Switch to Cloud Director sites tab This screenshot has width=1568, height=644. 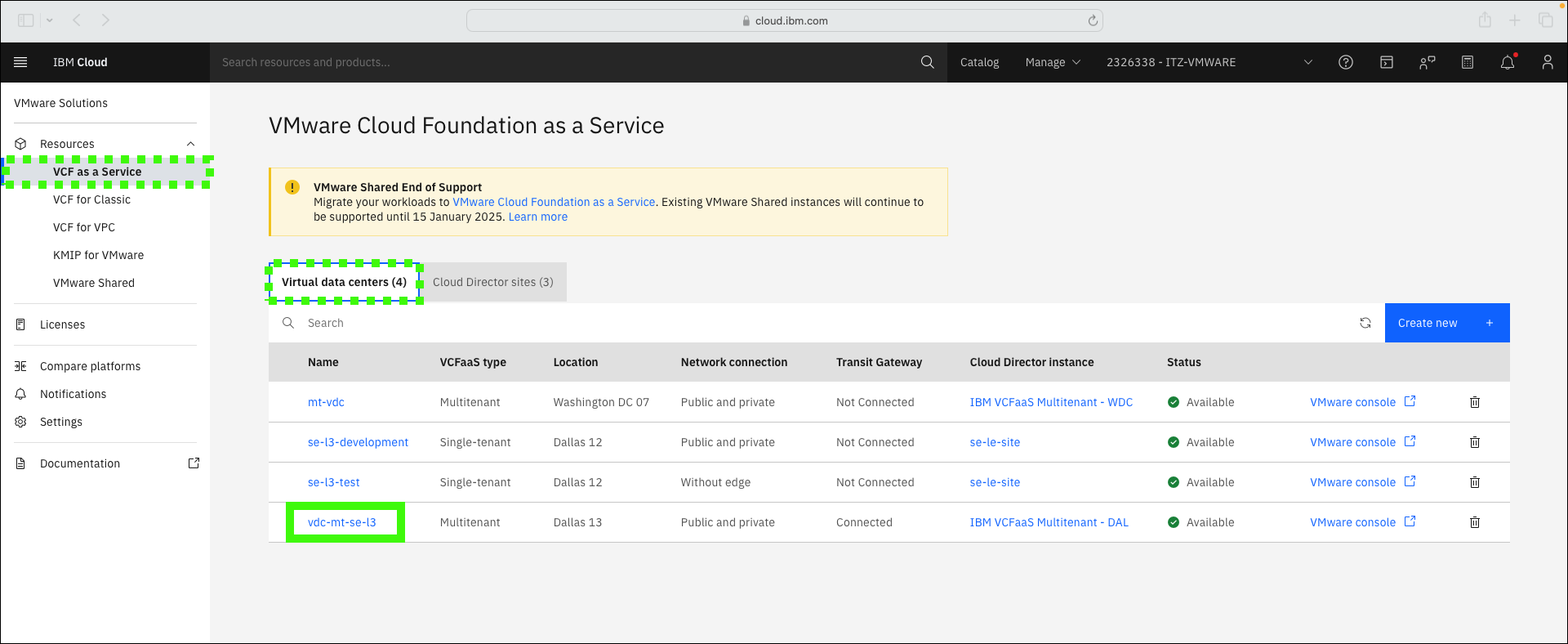coord(493,282)
